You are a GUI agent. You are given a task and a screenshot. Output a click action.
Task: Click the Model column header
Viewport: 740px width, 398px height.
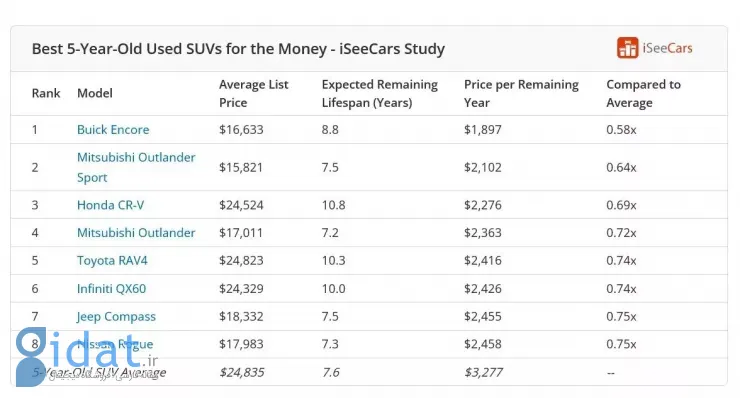94,93
